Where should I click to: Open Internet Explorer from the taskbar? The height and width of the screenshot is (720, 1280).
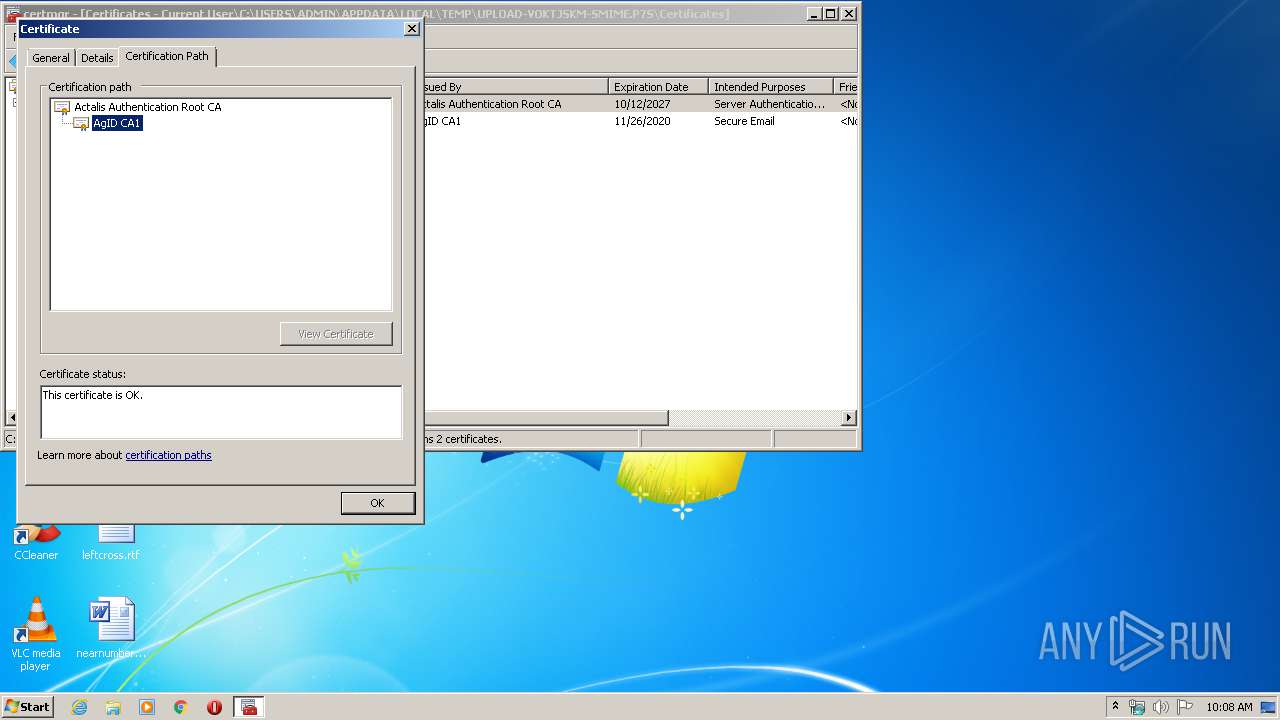tap(79, 707)
